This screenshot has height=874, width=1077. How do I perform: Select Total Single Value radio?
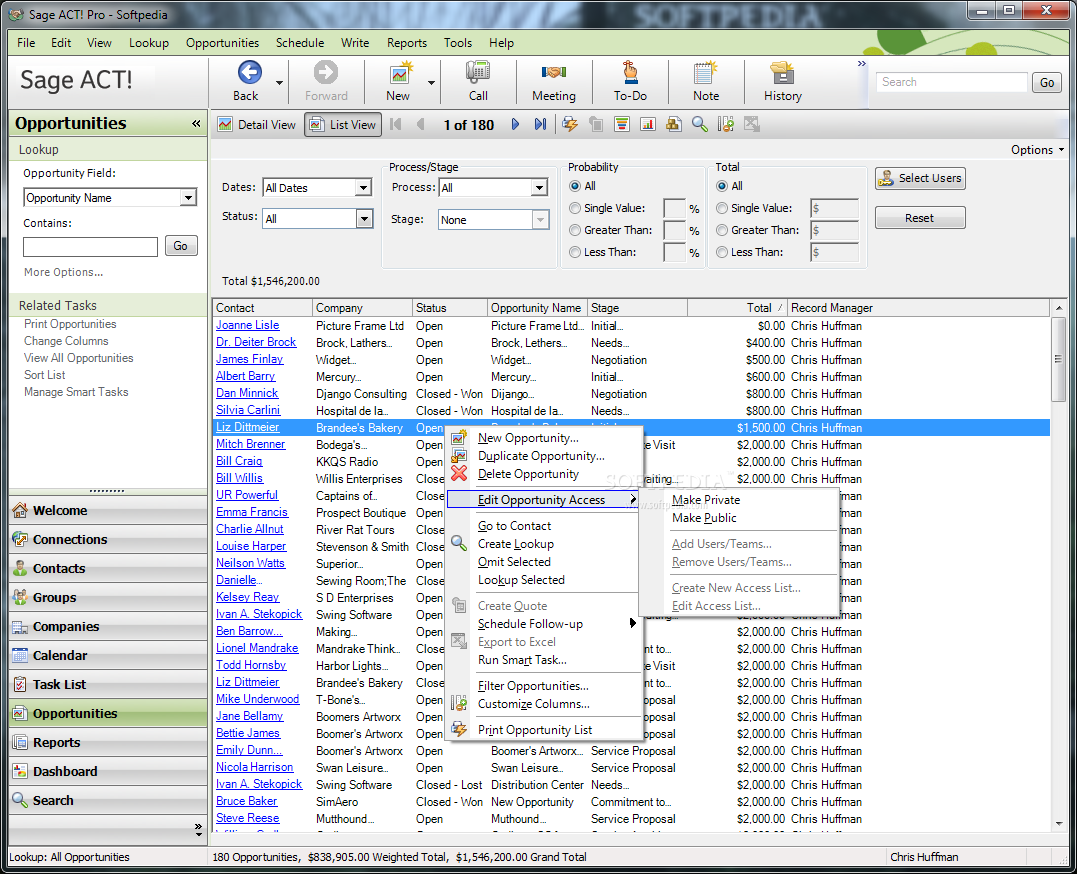[x=722, y=208]
